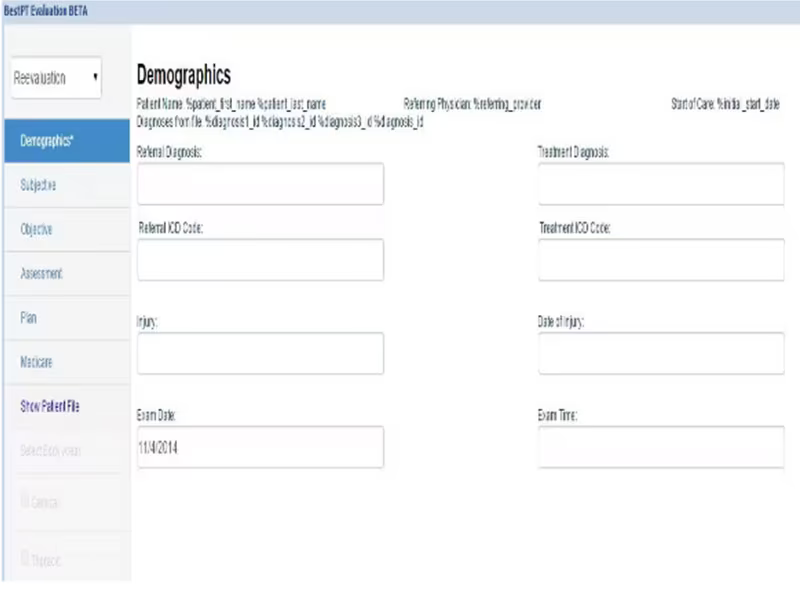Click the BestPT Evaluation BETA title
Screen dimensions: 800x600
[46, 11]
